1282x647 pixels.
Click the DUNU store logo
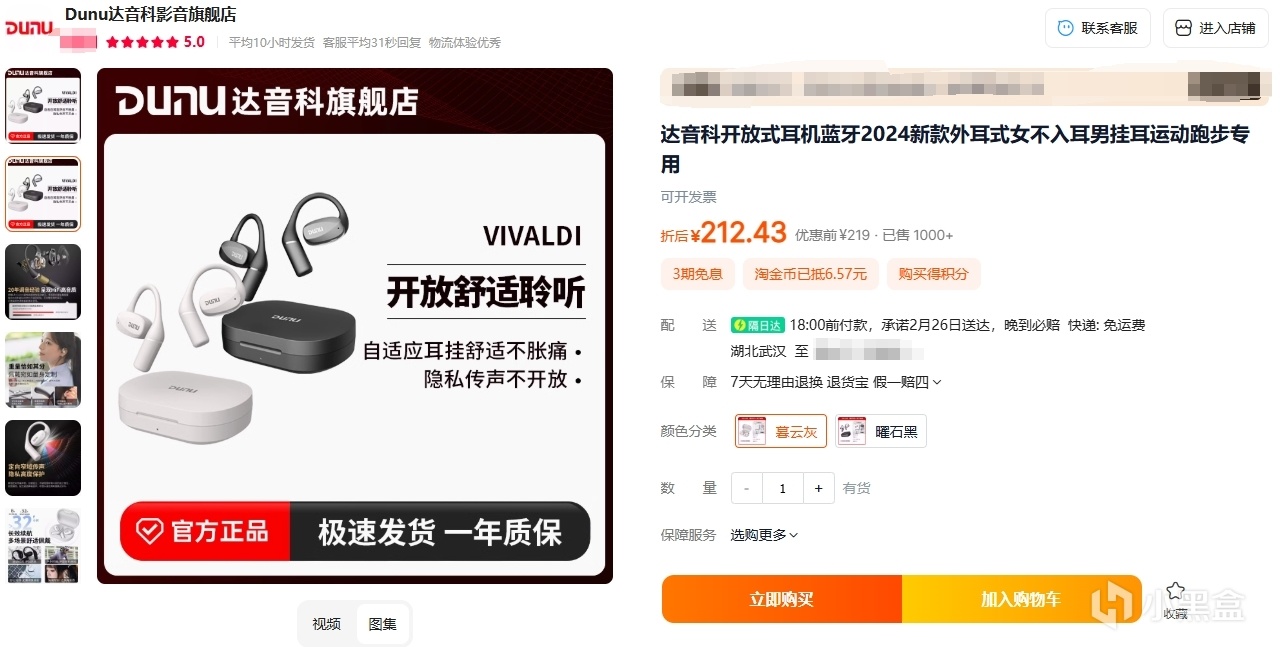click(x=31, y=28)
